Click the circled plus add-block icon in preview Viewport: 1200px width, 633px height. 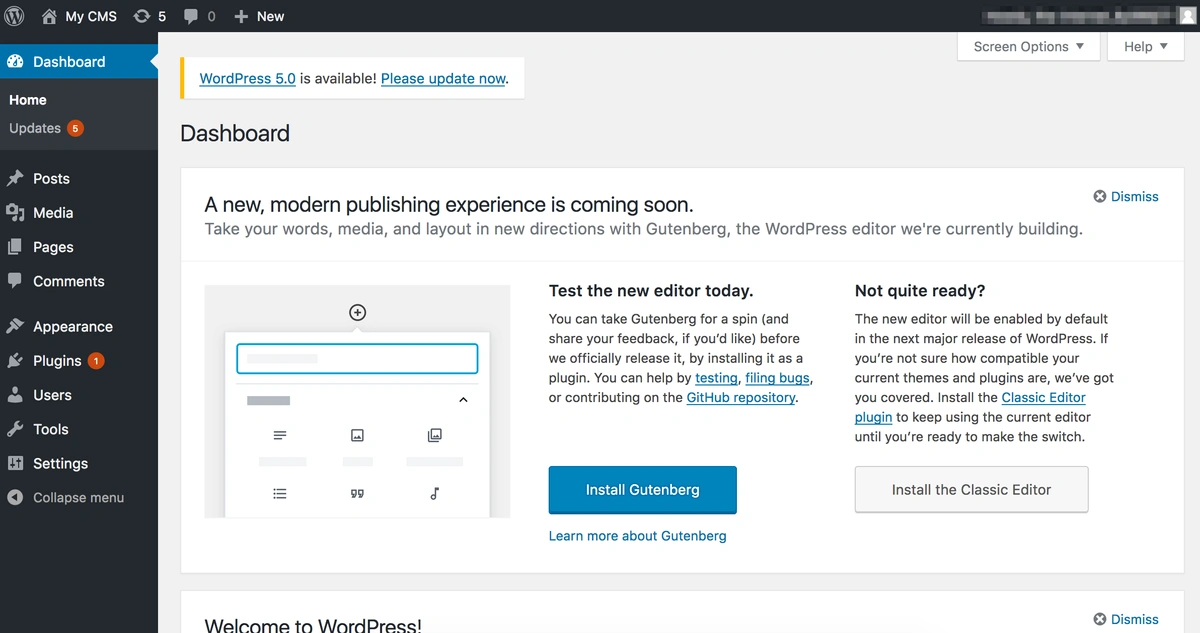tap(357, 312)
